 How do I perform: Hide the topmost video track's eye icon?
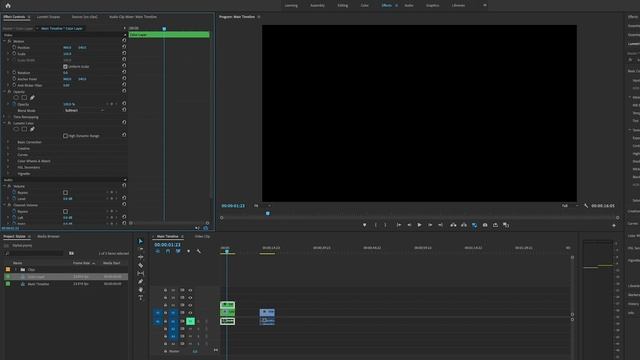pyautogui.click(x=190, y=290)
